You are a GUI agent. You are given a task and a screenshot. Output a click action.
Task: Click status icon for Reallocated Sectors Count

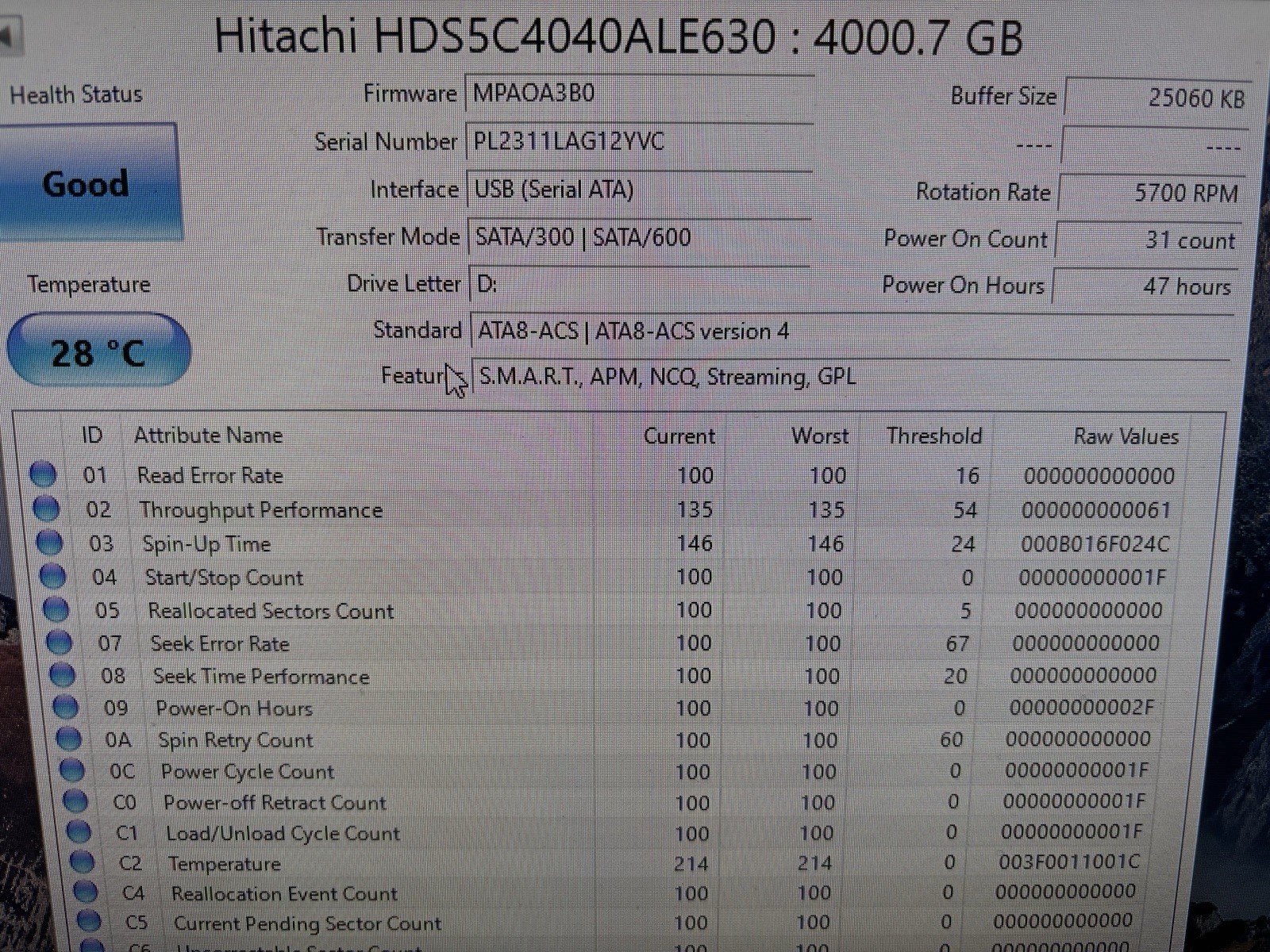56,609
